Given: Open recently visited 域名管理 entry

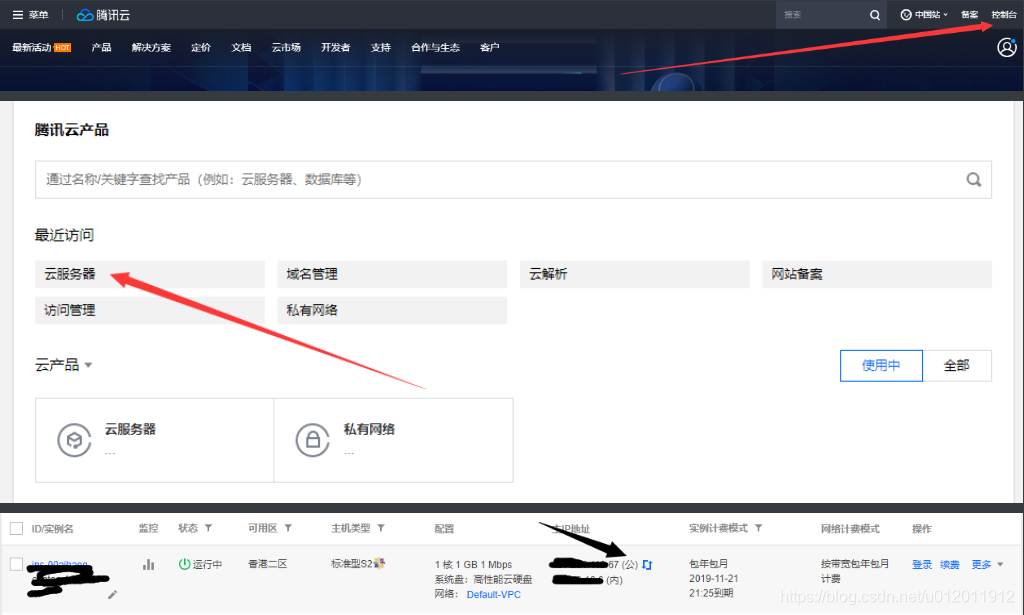Looking at the screenshot, I should coord(392,274).
